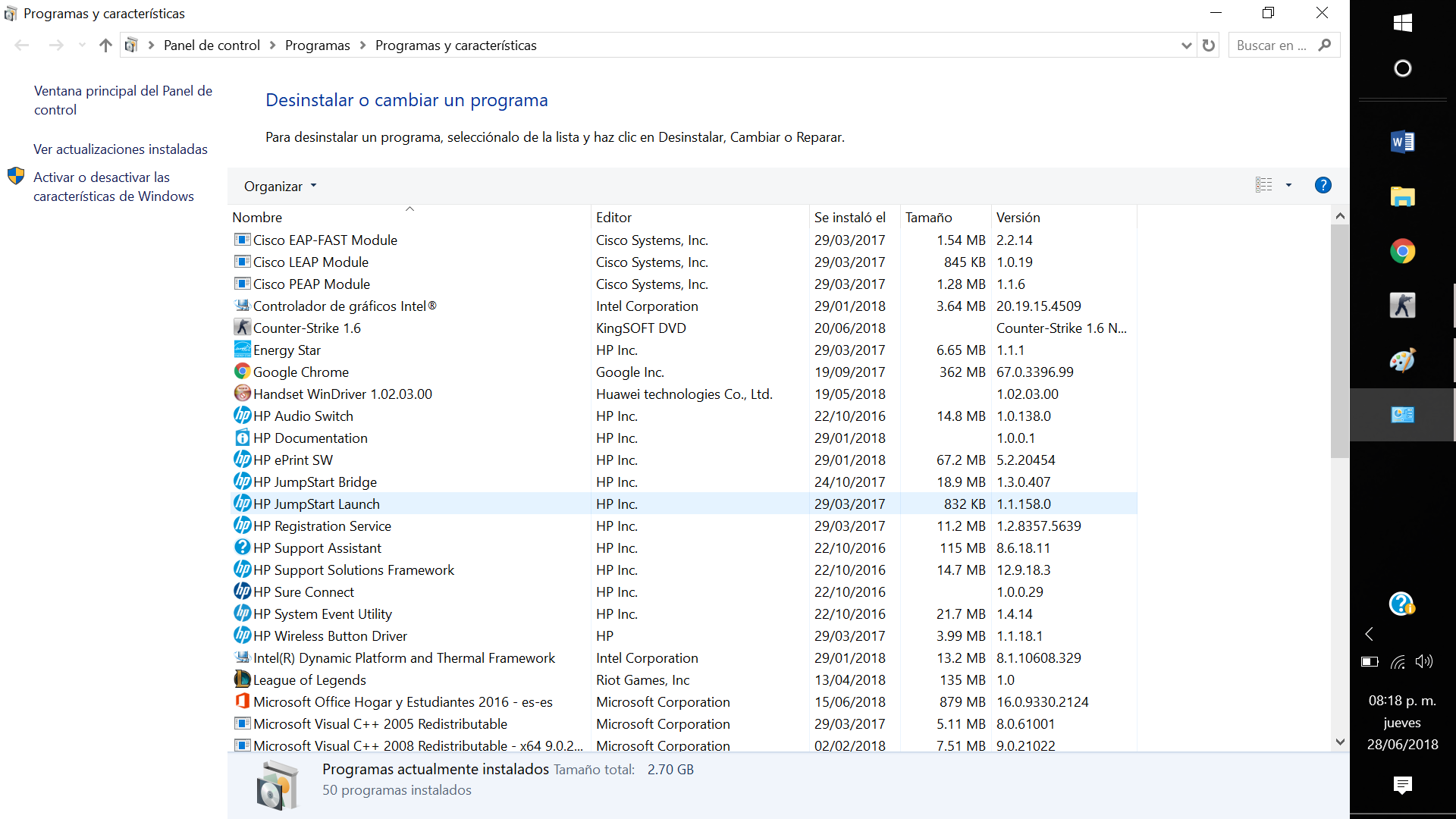Select HP Wireless Button Driver

pos(682,635)
